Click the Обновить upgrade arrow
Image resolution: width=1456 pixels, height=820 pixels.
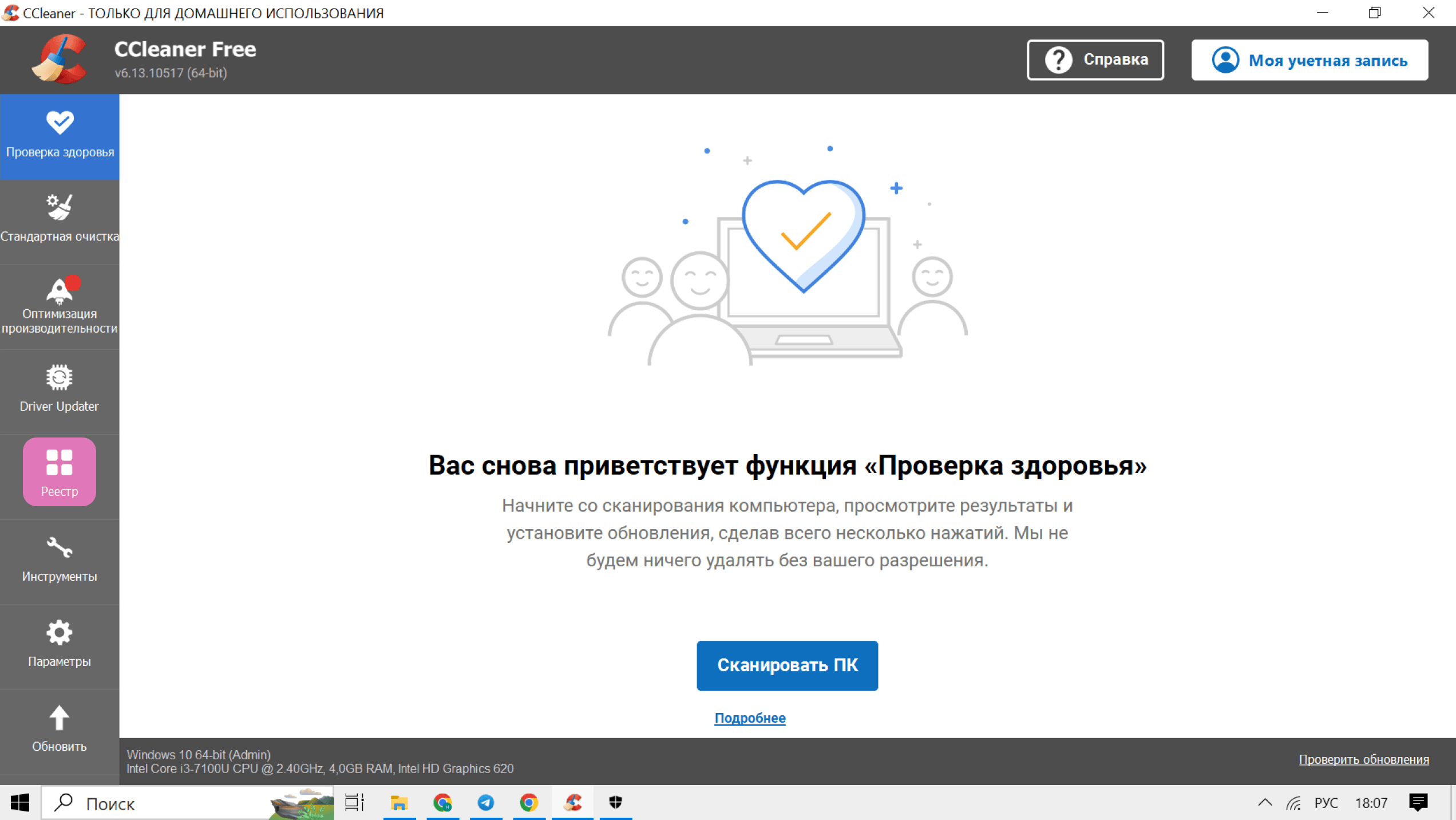60,730
